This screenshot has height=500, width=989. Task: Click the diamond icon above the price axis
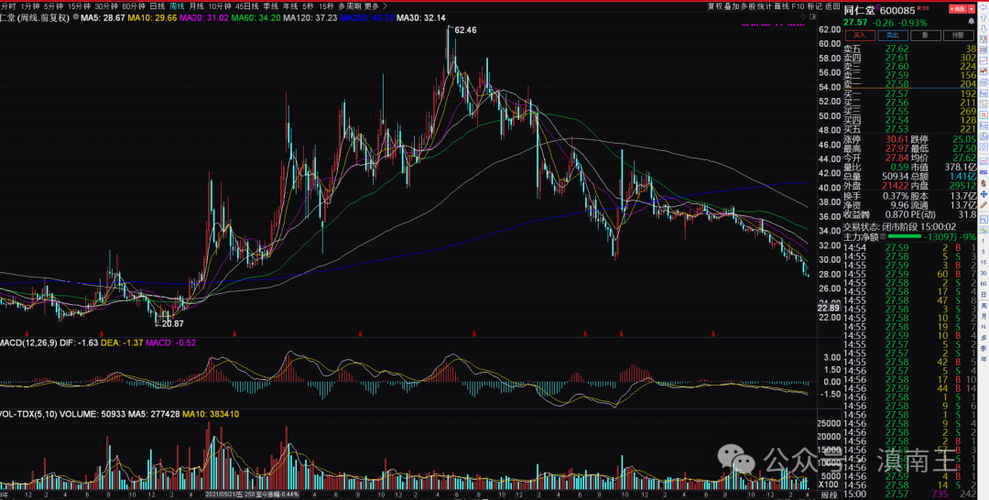(804, 17)
